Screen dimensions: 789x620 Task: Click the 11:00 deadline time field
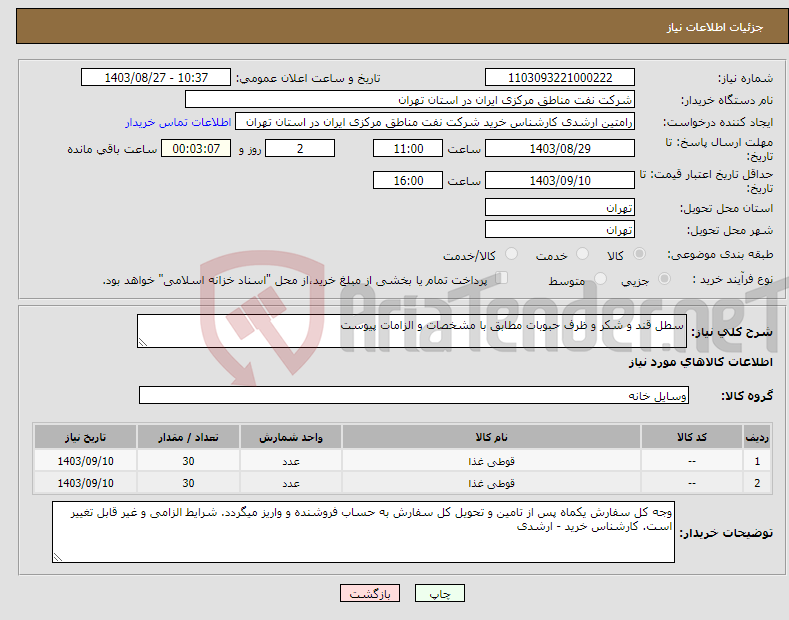pos(408,148)
